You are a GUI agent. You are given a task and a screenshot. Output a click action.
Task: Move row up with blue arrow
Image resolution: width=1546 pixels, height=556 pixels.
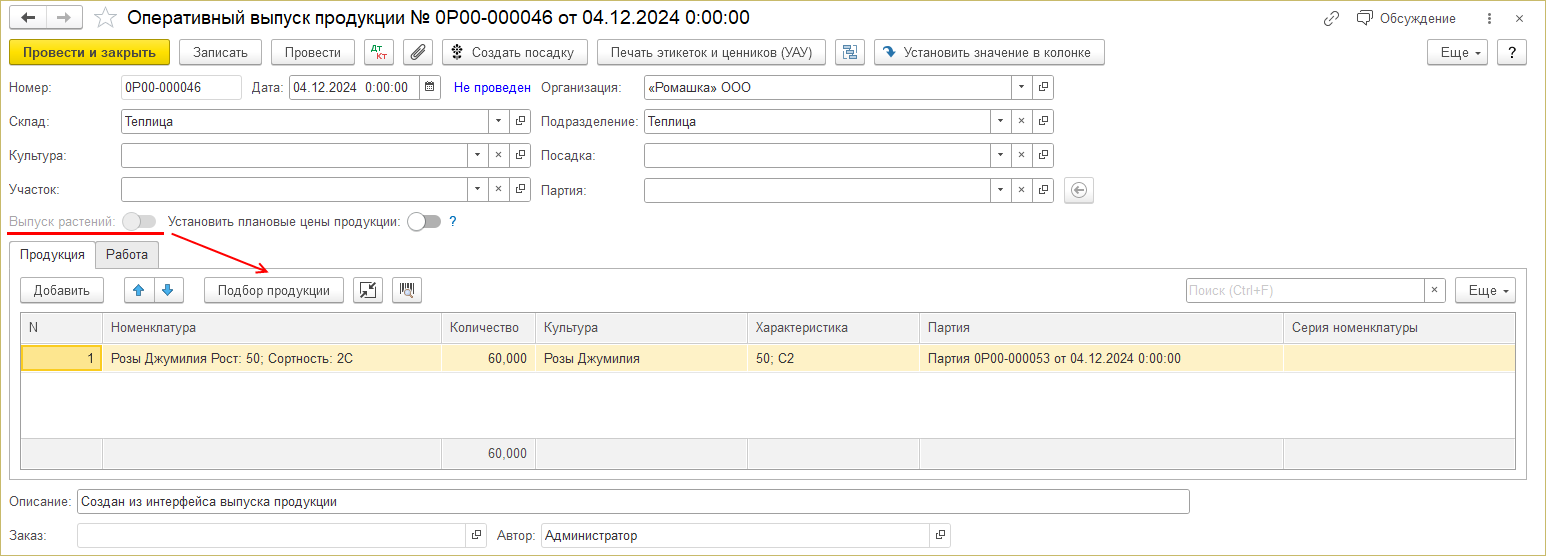[139, 290]
